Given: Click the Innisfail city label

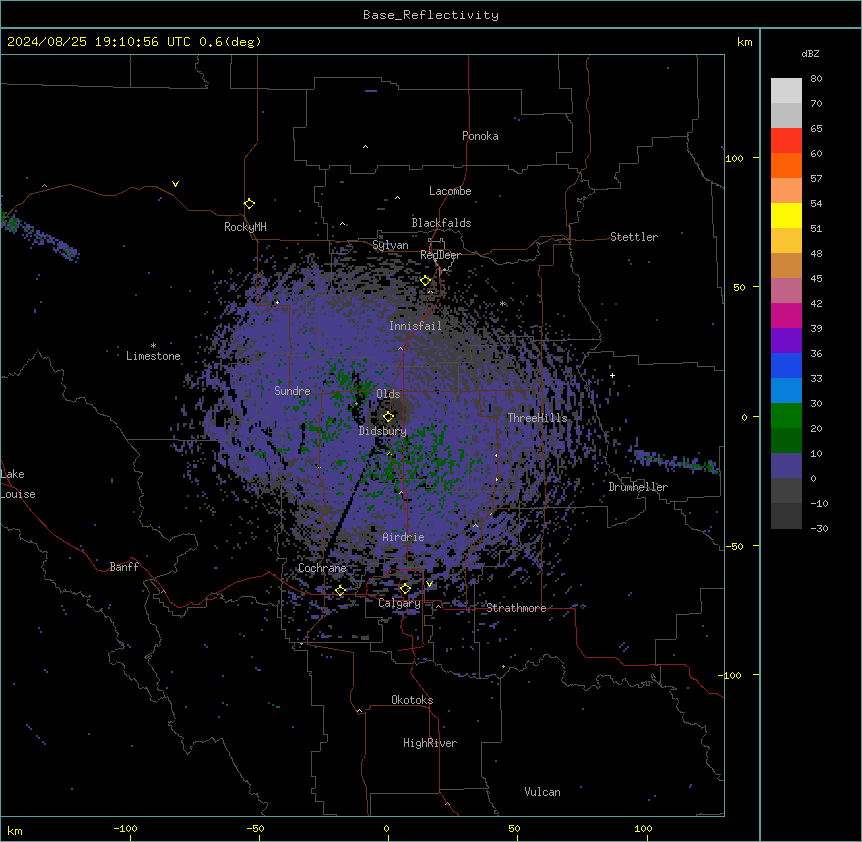Looking at the screenshot, I should click(415, 326).
